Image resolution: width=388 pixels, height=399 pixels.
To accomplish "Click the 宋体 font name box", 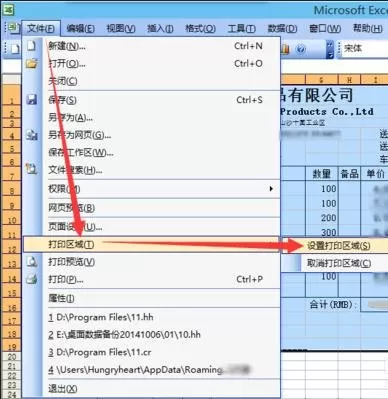I will (364, 49).
